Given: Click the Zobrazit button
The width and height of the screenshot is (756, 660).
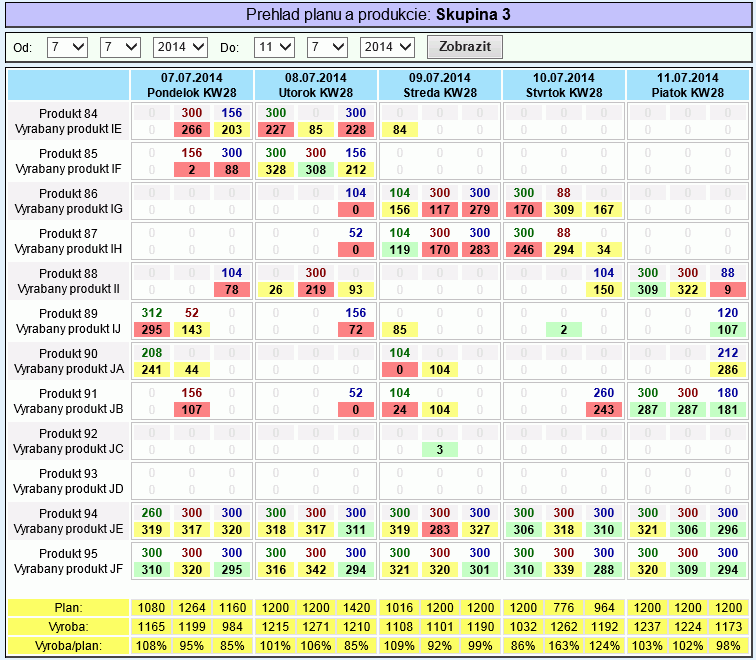Looking at the screenshot, I should 465,47.
